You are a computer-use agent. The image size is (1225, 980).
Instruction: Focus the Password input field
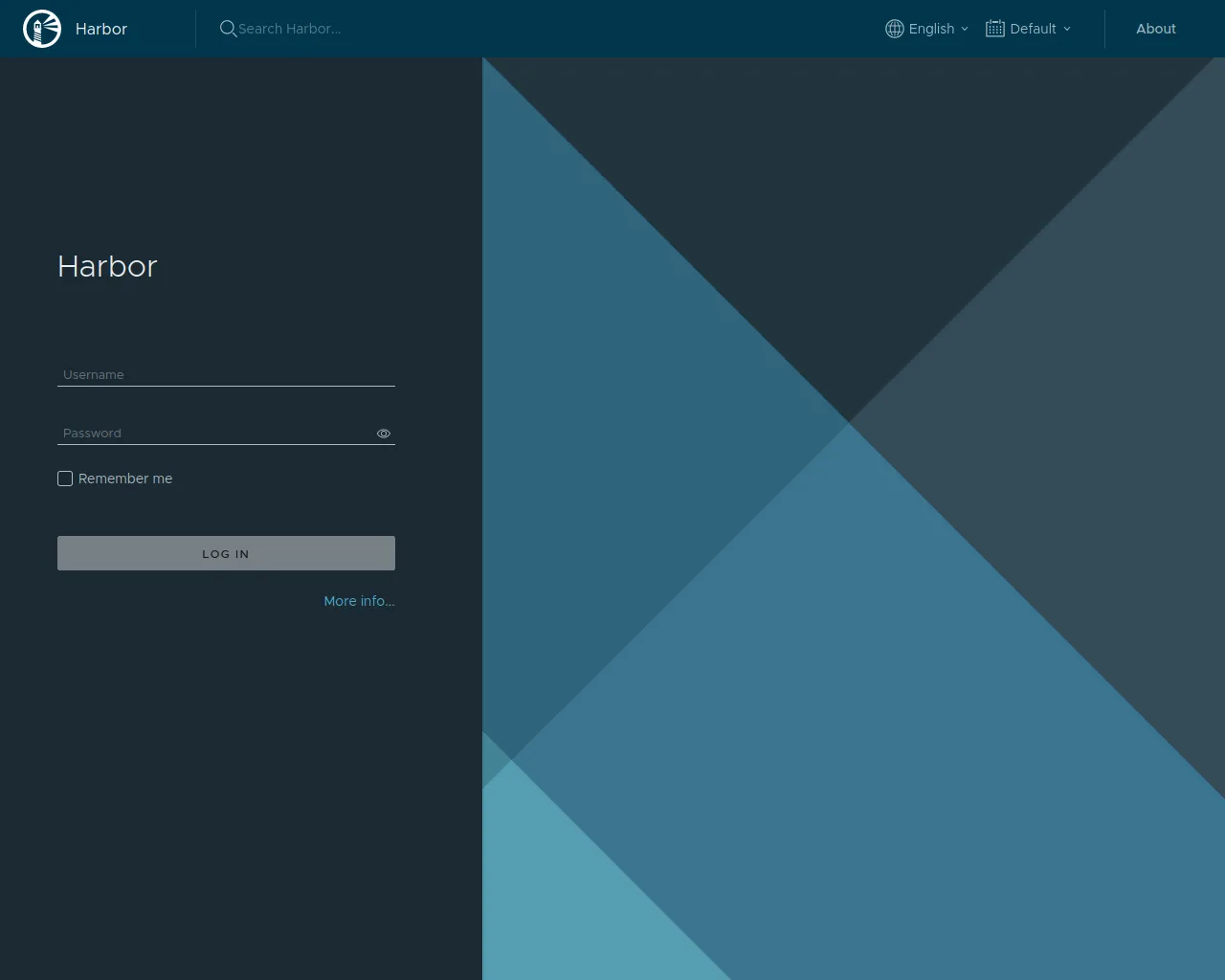pyautogui.click(x=216, y=433)
